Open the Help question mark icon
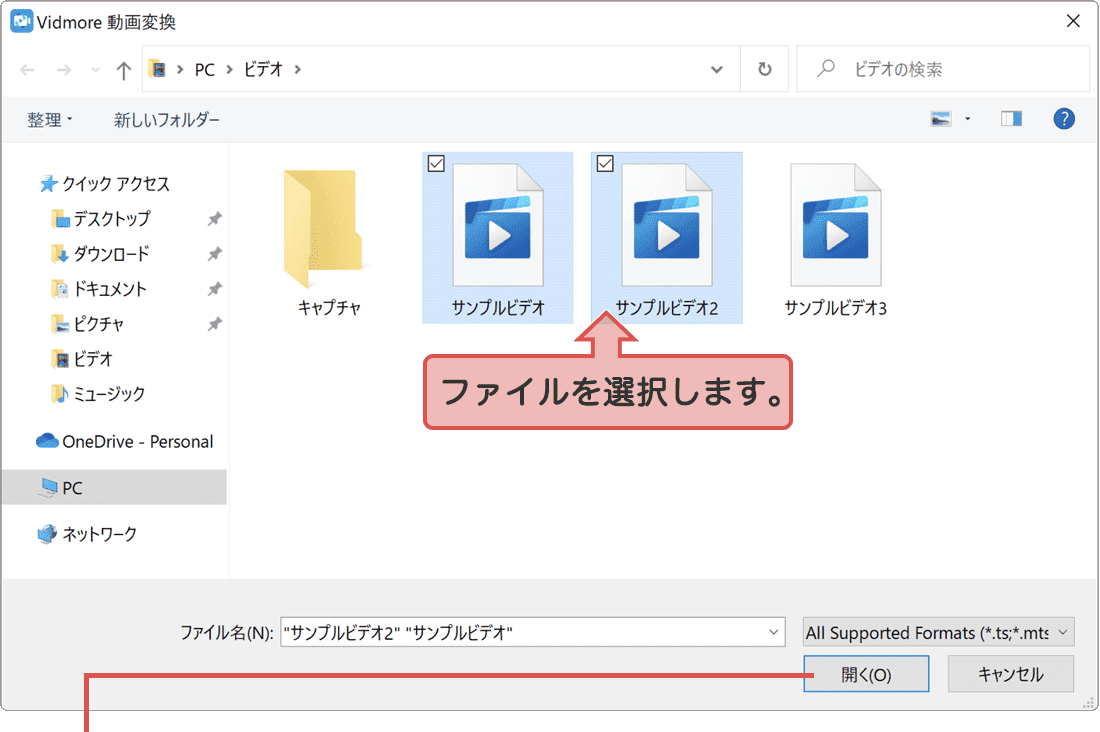Image resolution: width=1100 pixels, height=732 pixels. [x=1064, y=118]
